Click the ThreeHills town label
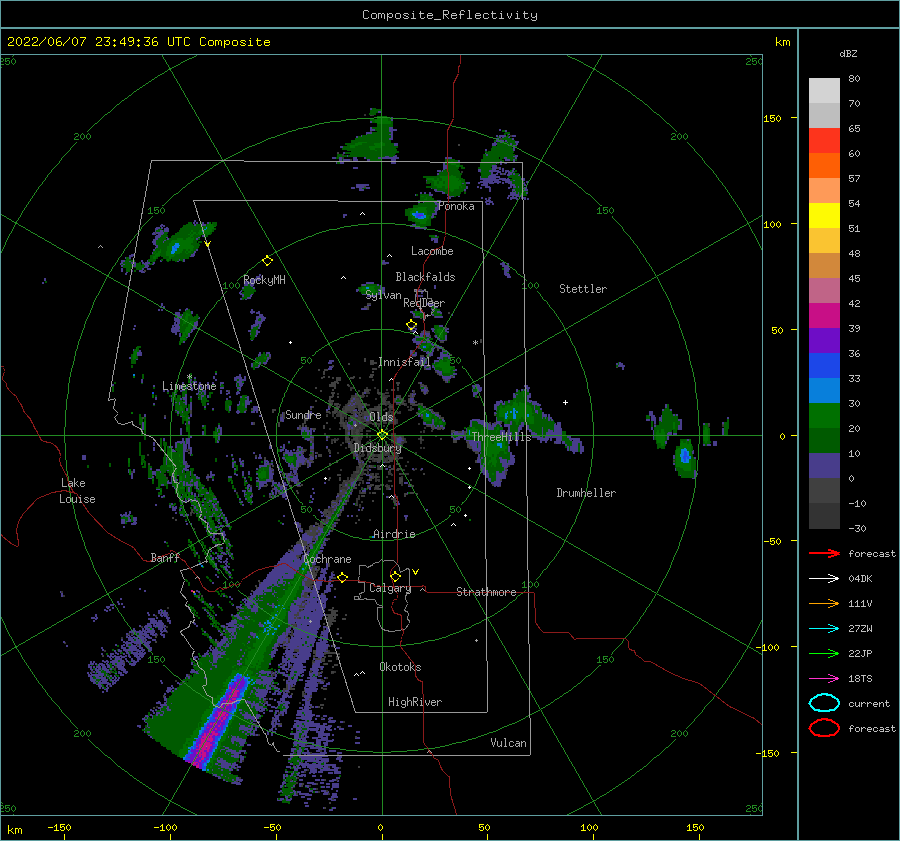 (x=502, y=437)
